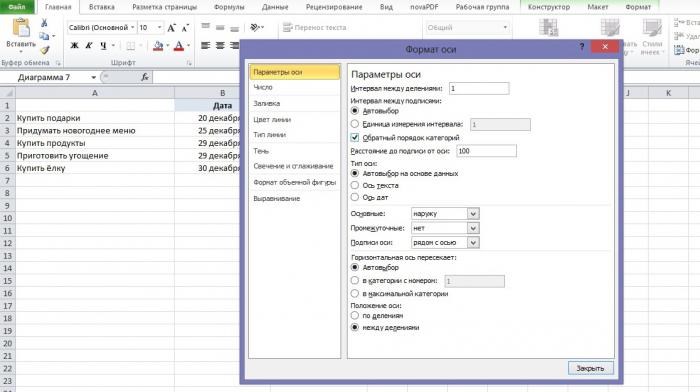Viewport: 700px width, 392px height.
Task: Open the Тень section in dialog
Action: point(294,151)
